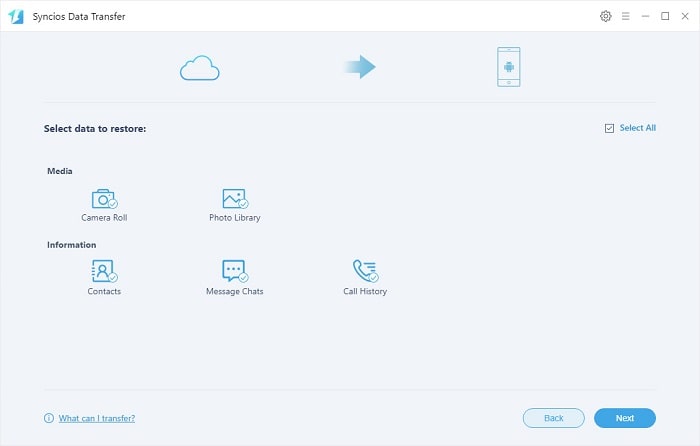Click the Photo Library label
The height and width of the screenshot is (446, 700).
(235, 217)
